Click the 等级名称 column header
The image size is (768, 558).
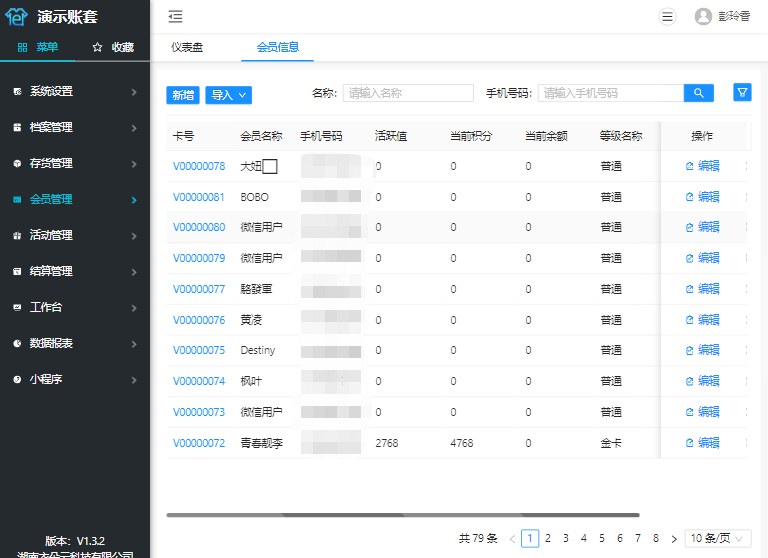pos(621,136)
